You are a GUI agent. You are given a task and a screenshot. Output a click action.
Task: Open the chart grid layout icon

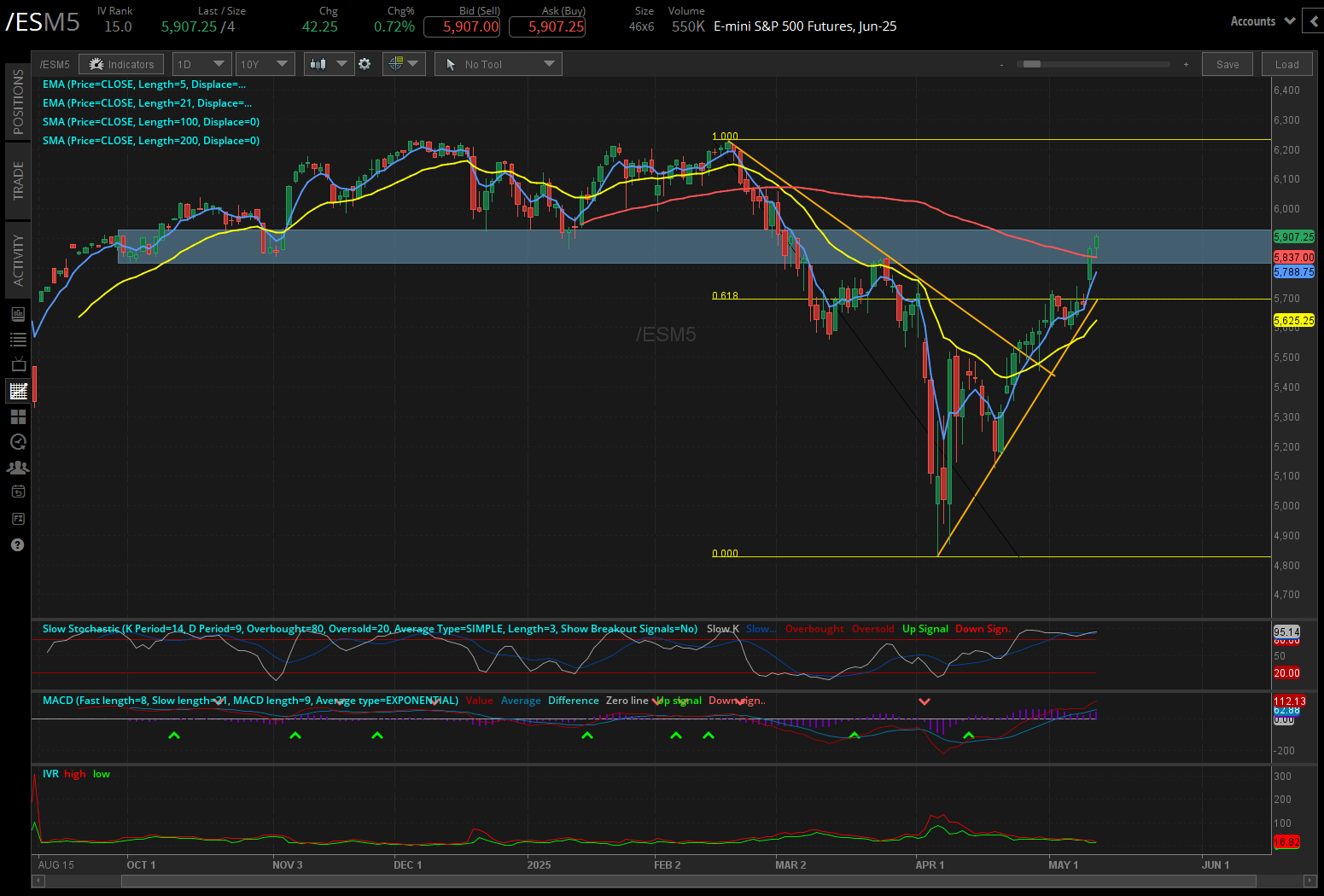point(17,416)
